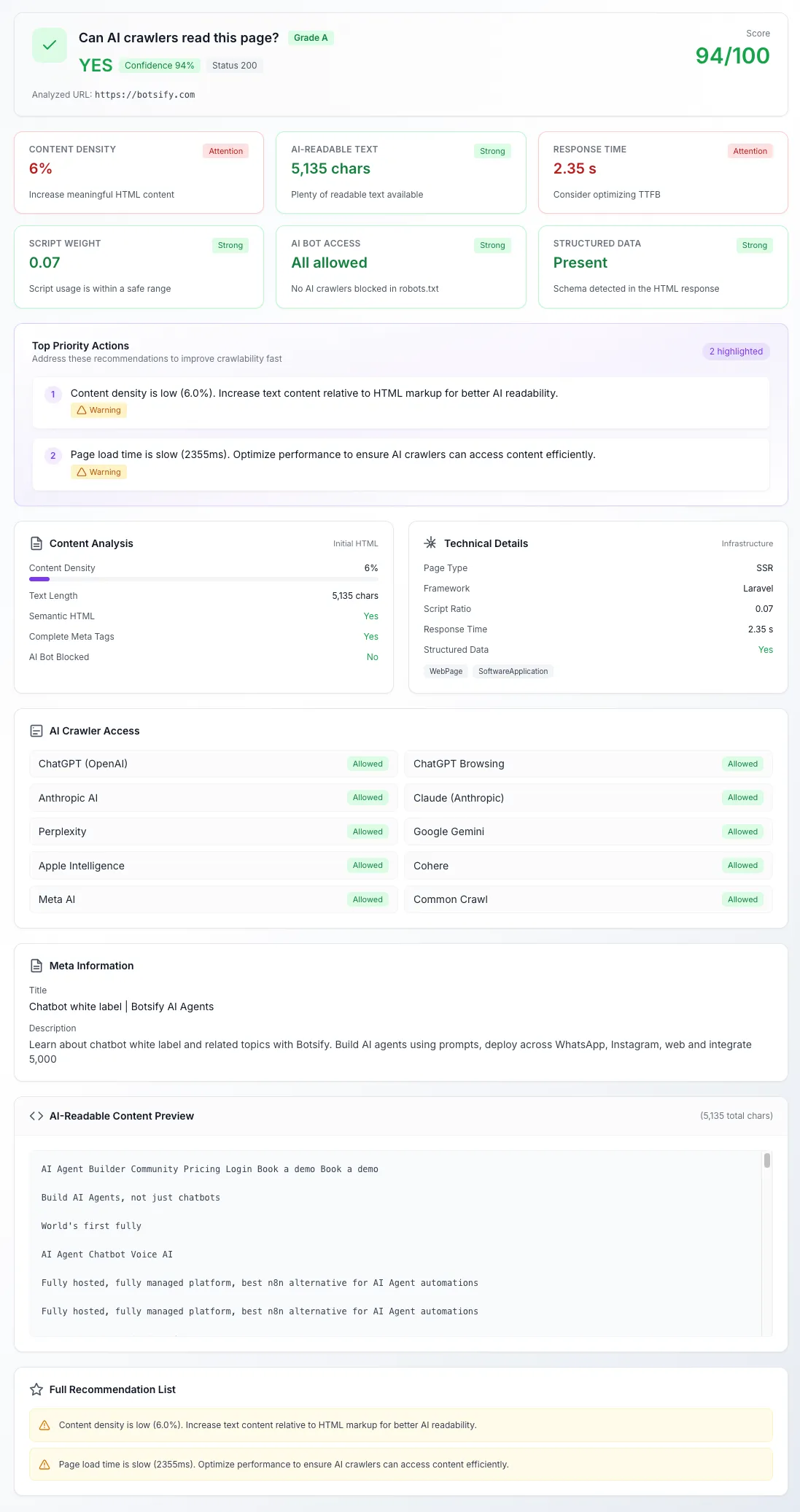Click the warning triangle on page load recommendation
The width and height of the screenshot is (800, 1512).
[x=44, y=1465]
